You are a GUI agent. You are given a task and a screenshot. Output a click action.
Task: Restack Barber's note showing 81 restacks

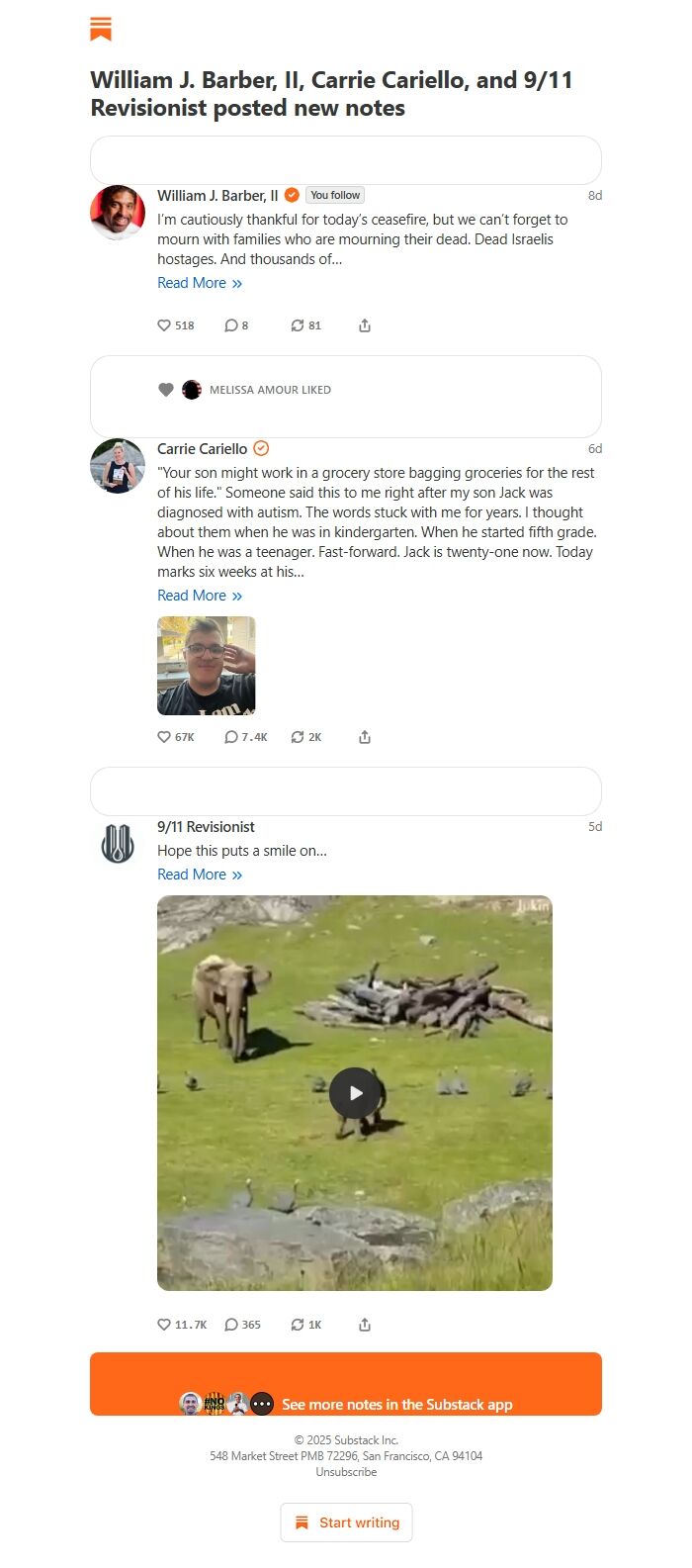click(x=305, y=325)
